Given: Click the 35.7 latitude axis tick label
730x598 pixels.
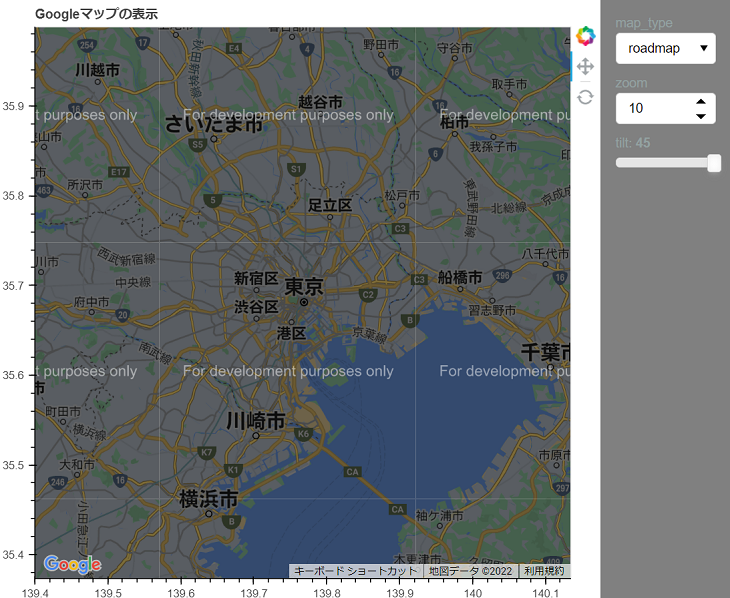Looking at the screenshot, I should coord(13,285).
